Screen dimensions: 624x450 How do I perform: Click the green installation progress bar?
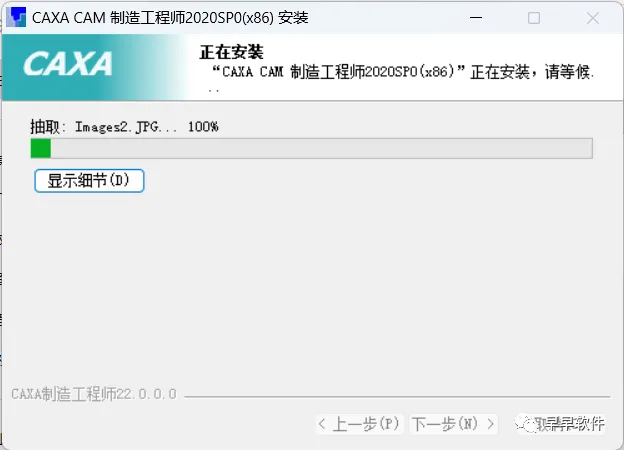tap(312, 148)
